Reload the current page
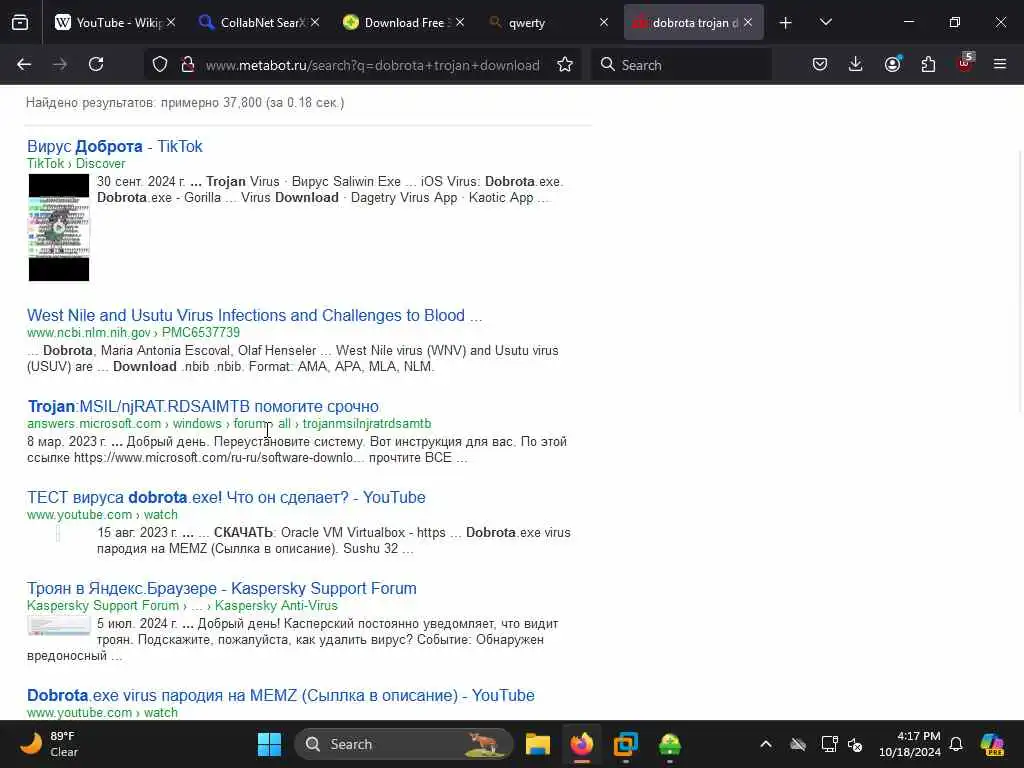 point(96,64)
